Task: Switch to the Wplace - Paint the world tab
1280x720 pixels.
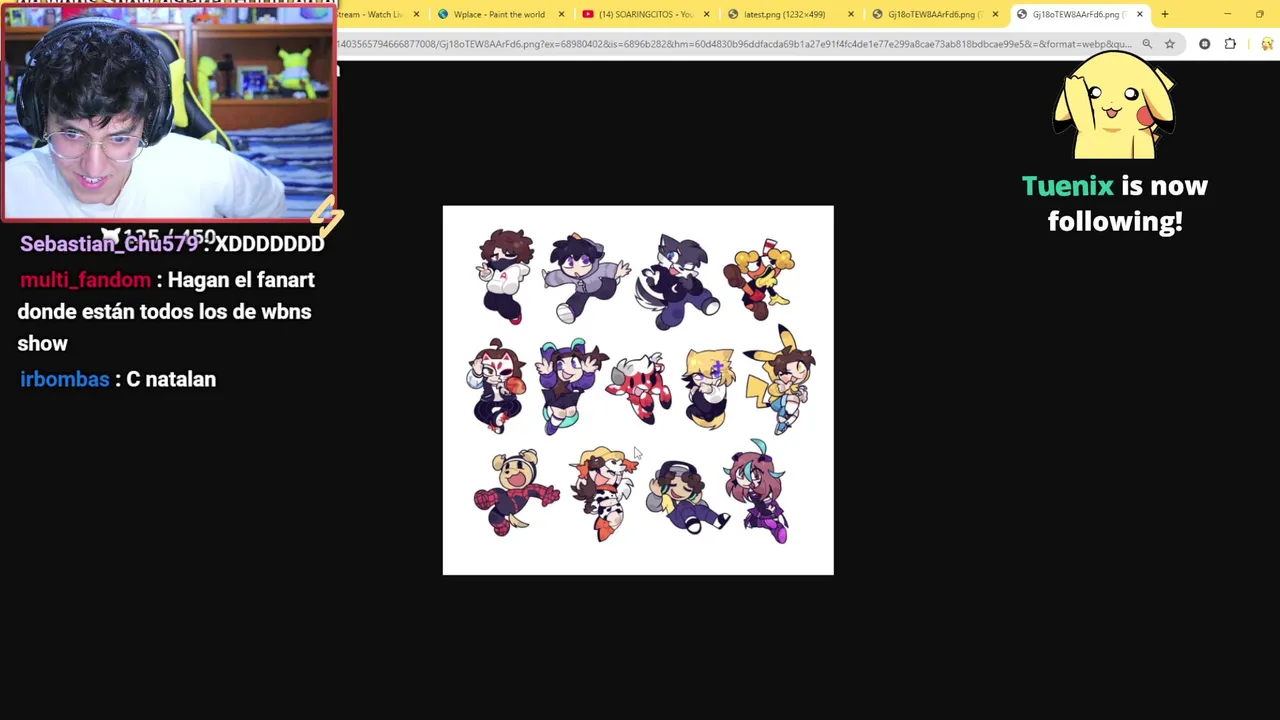Action: (x=500, y=14)
